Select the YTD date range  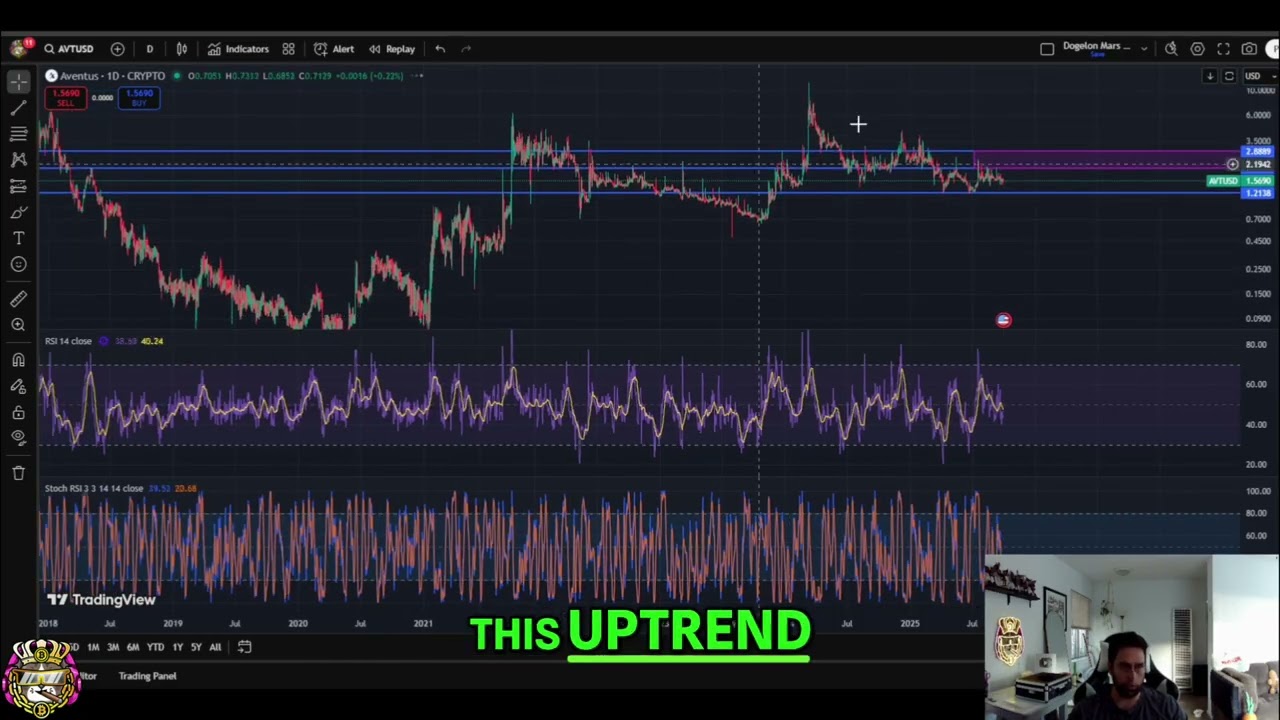155,647
